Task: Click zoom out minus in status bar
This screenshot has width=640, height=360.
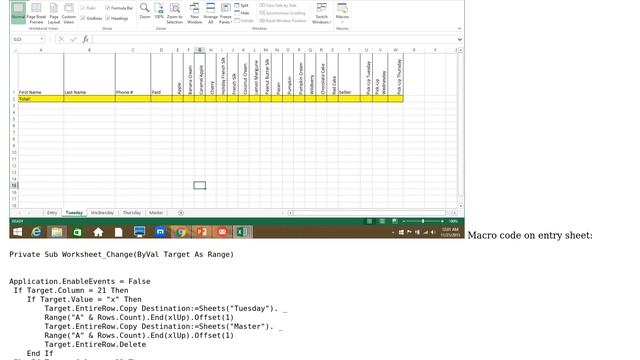Action: [x=404, y=221]
